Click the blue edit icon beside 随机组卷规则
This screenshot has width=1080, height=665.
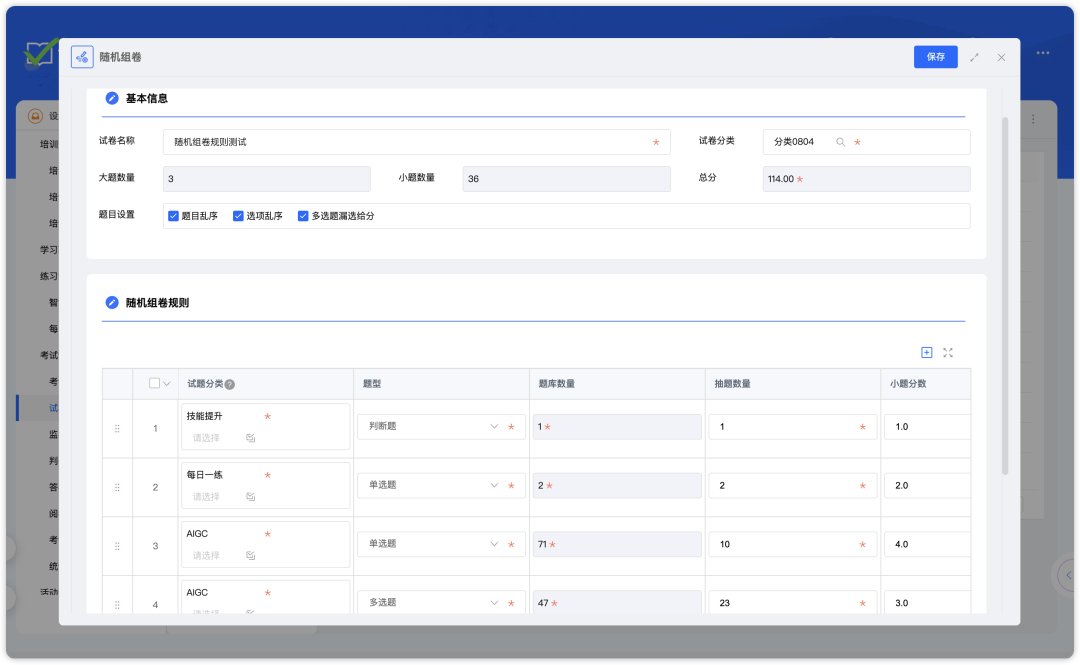[x=110, y=303]
